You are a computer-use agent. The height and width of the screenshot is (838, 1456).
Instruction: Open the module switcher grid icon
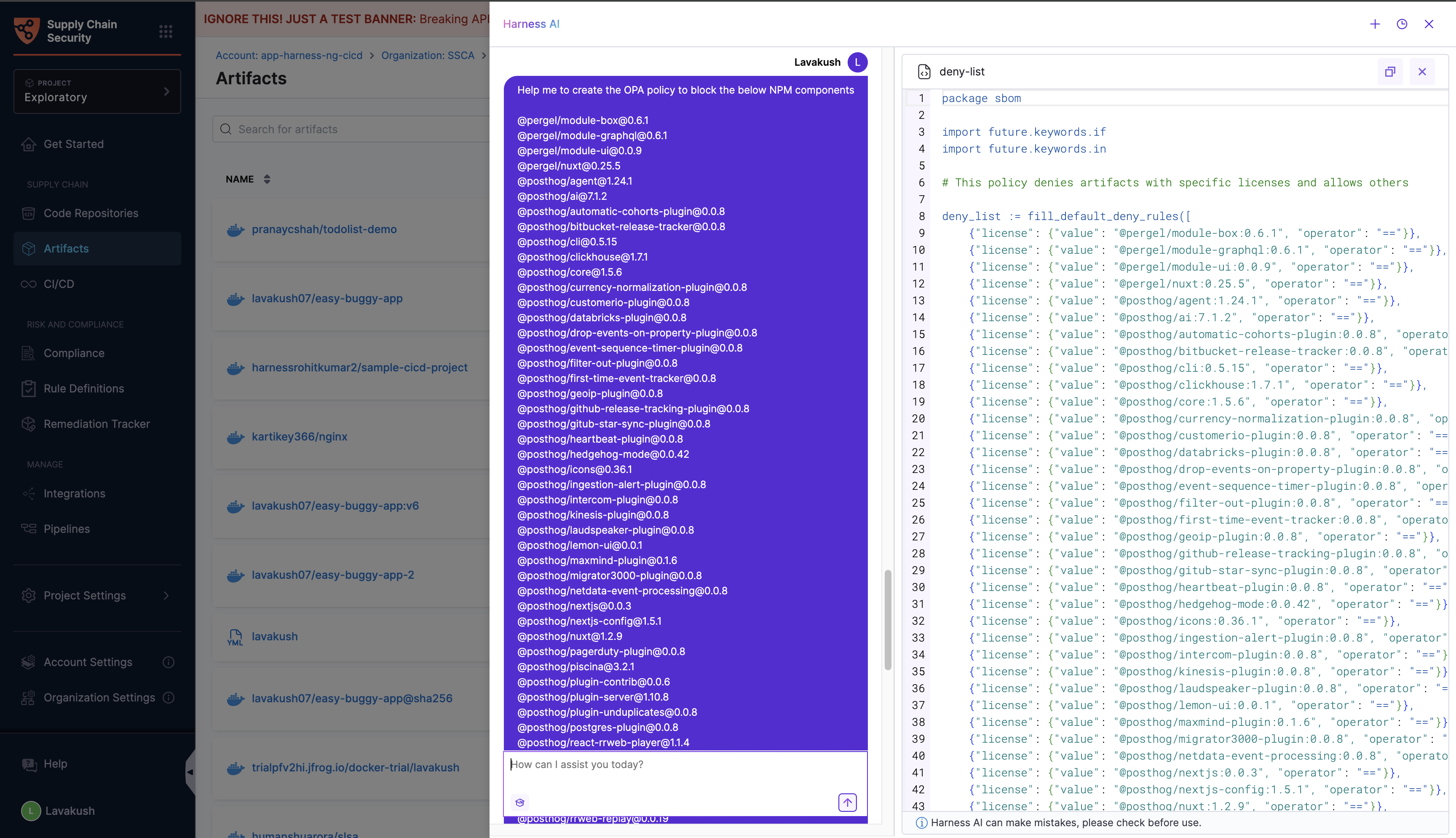(166, 31)
